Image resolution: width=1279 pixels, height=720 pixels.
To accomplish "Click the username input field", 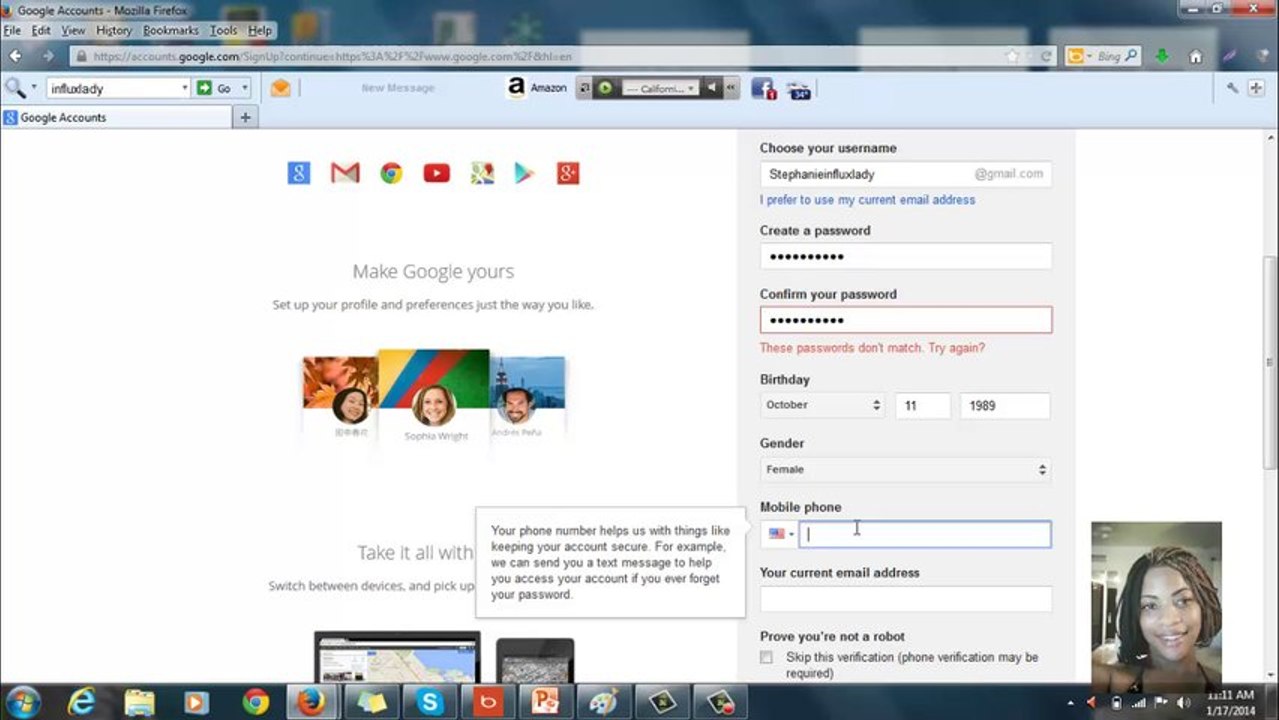I will [x=905, y=174].
